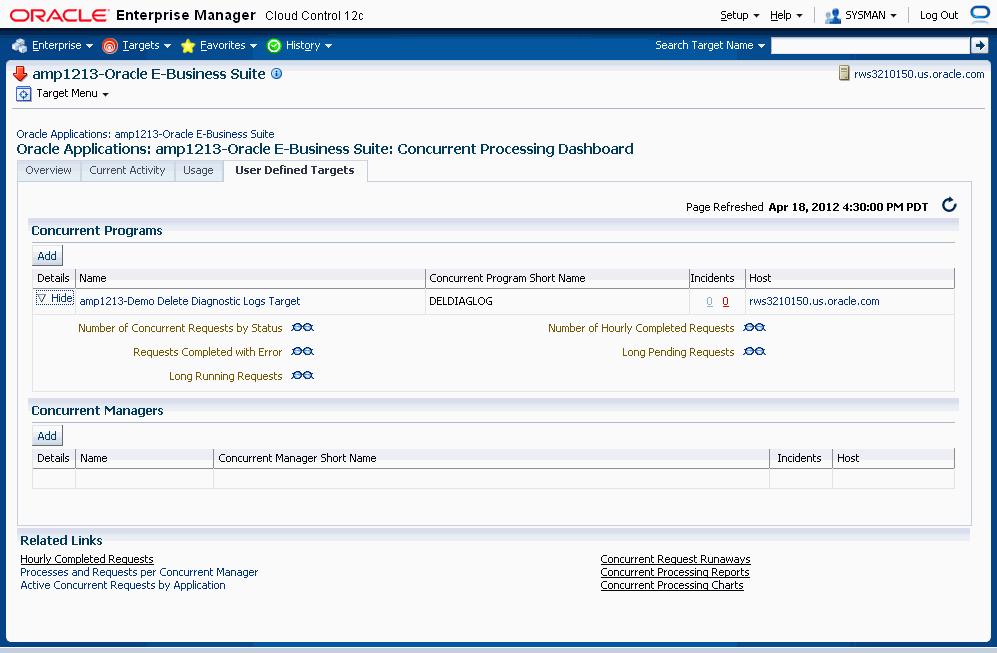Viewport: 997px width, 653px height.
Task: Open the rws3210150 host link in table row
Action: (x=814, y=301)
